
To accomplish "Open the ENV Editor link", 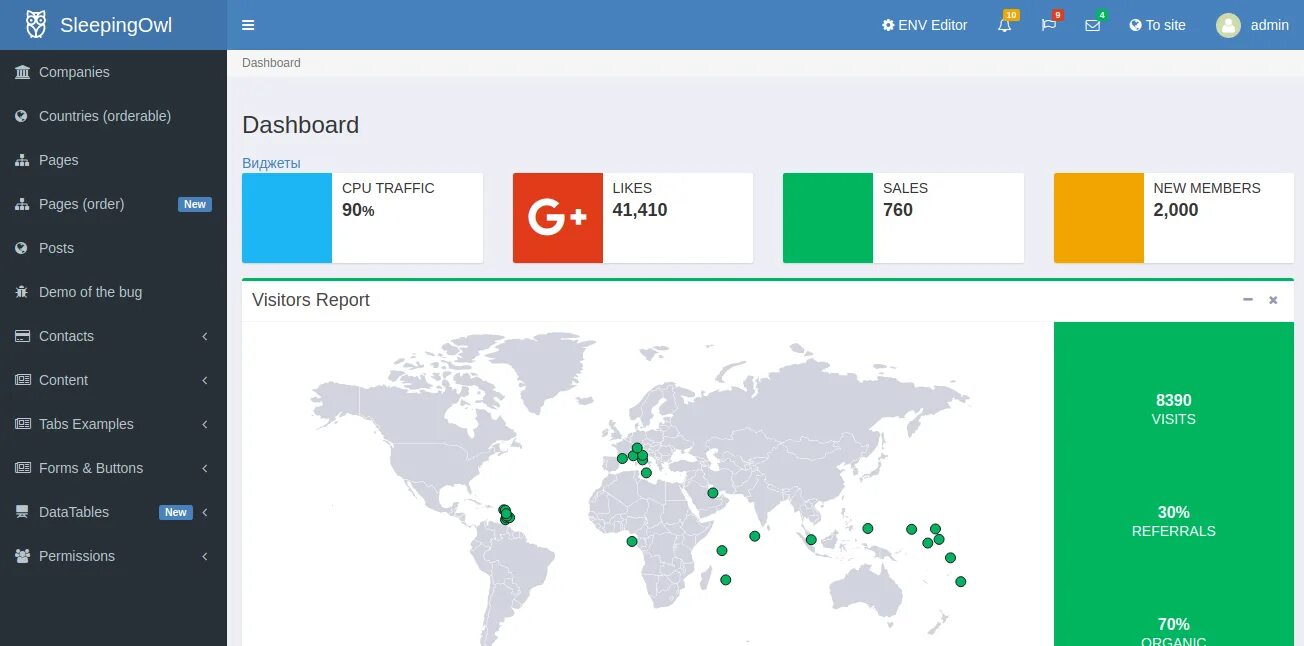I will [924, 25].
